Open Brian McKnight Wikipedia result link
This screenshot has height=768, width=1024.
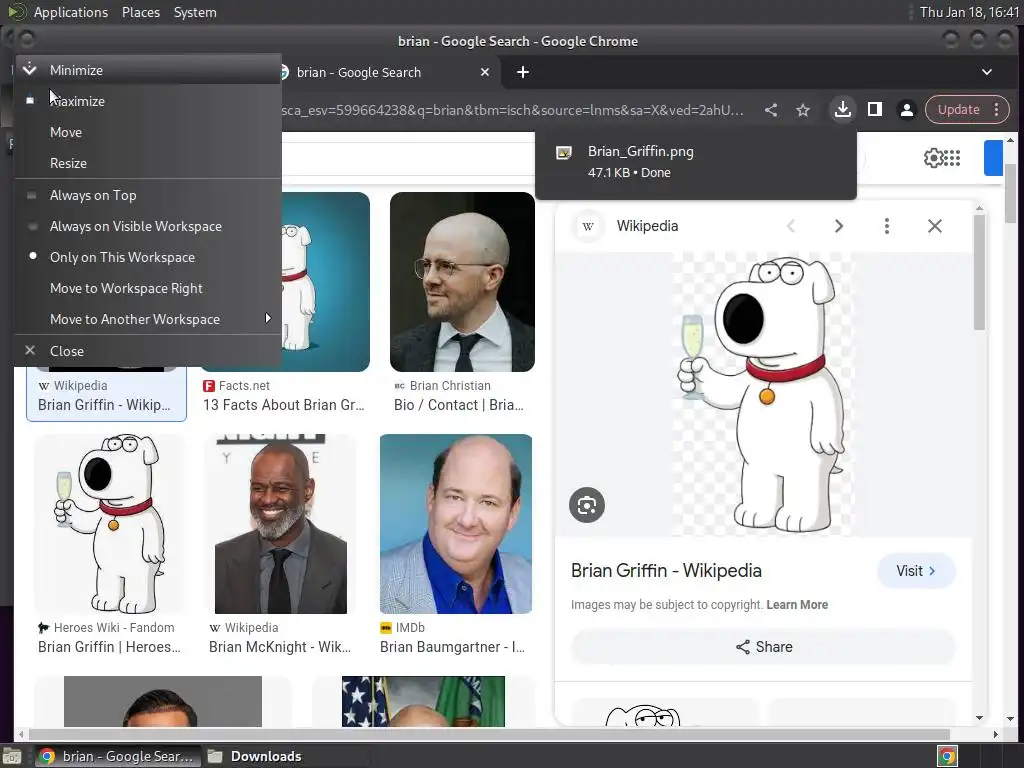click(280, 647)
